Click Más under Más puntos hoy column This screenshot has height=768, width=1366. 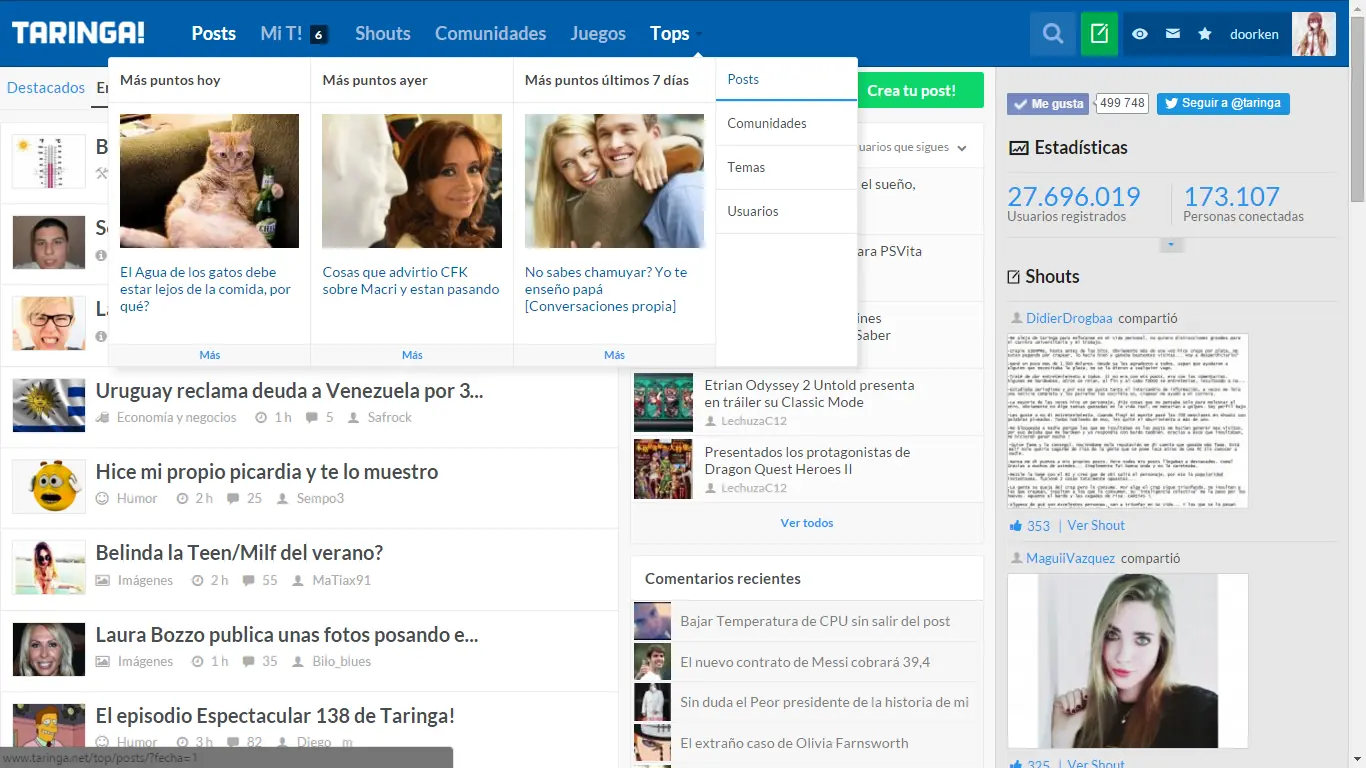point(210,355)
